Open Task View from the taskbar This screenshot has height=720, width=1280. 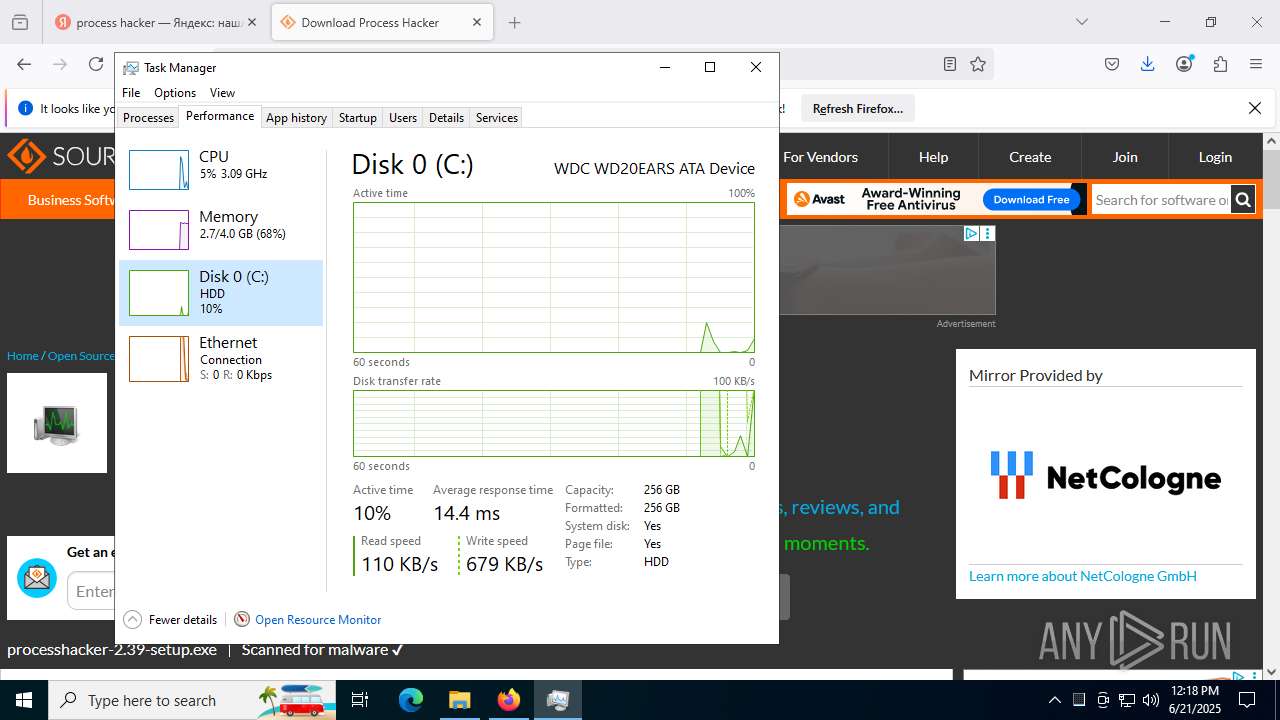pos(360,700)
